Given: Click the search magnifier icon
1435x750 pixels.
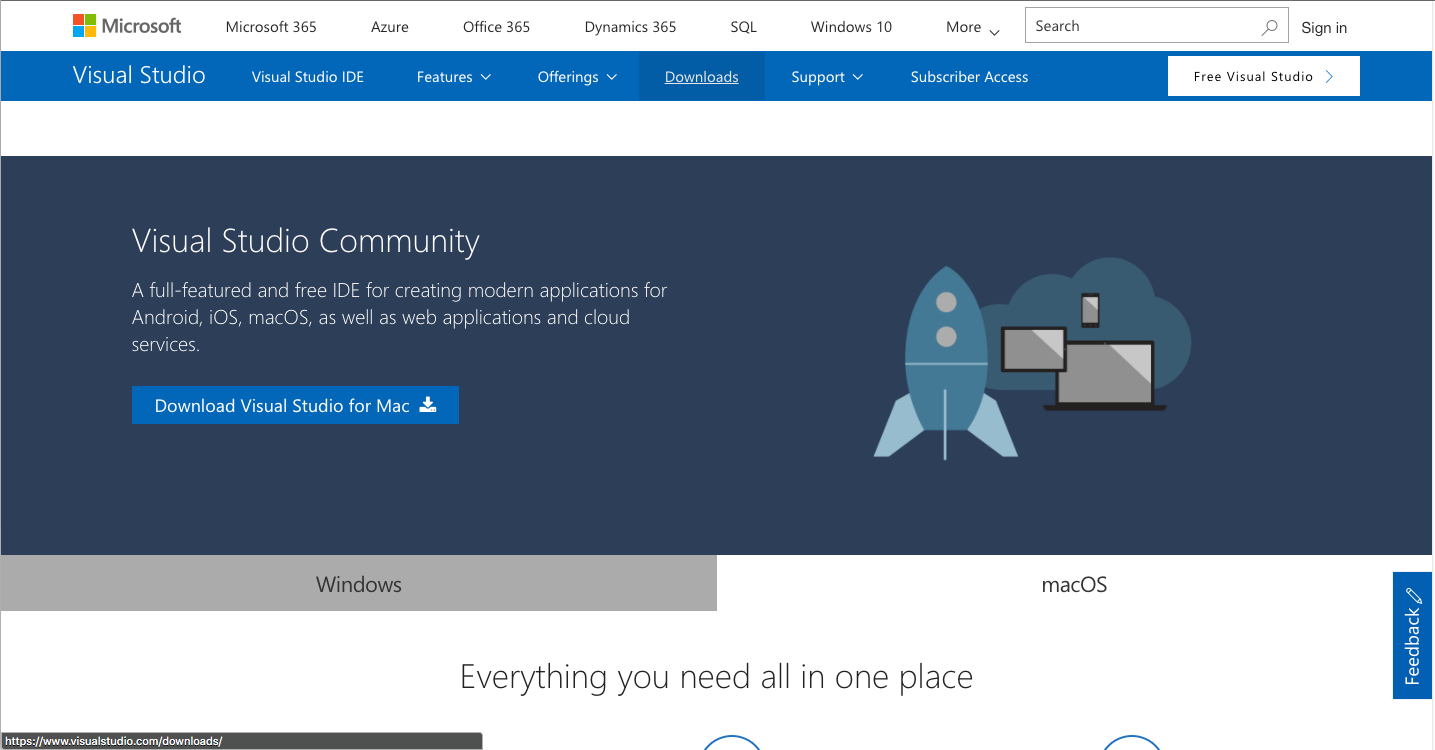Looking at the screenshot, I should [x=1270, y=27].
